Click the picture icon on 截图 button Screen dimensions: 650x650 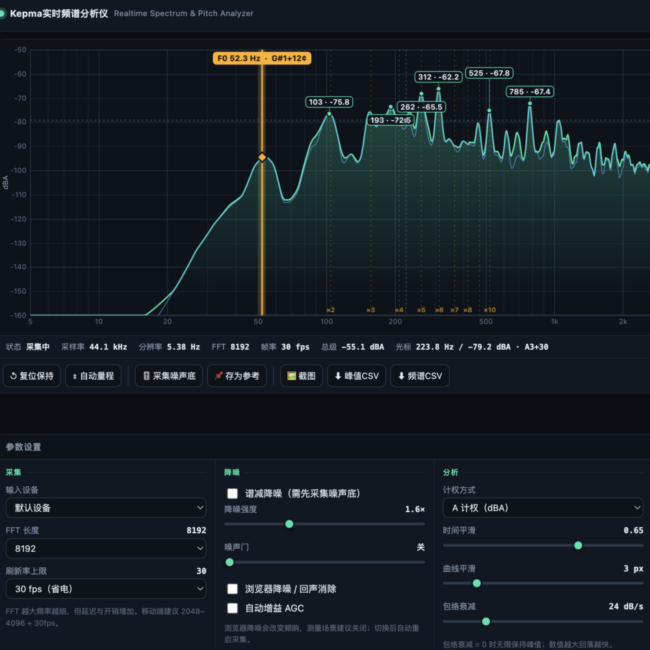[291, 376]
